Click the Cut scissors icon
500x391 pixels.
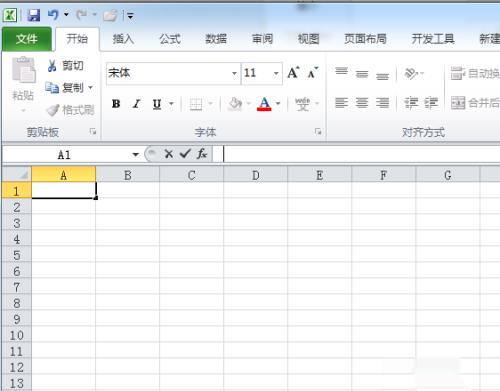[x=52, y=66]
